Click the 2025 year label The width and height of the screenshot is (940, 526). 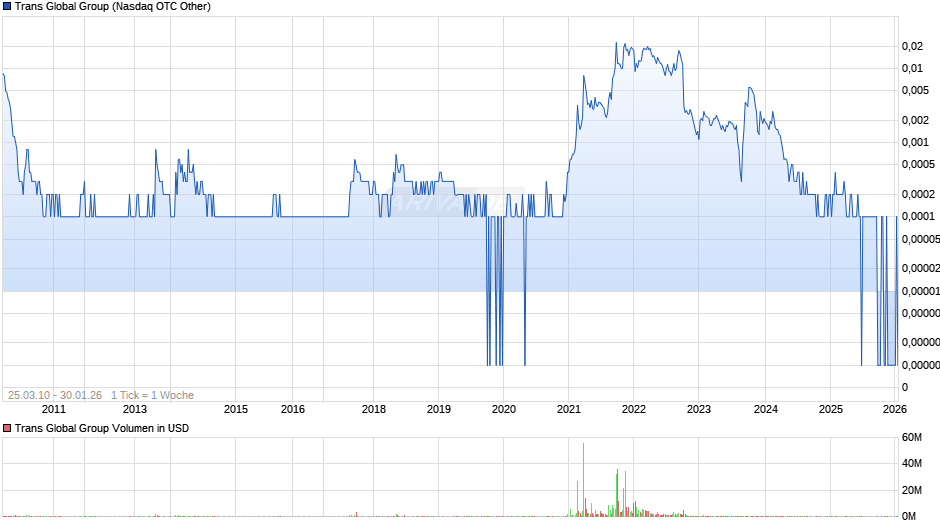[x=830, y=409]
